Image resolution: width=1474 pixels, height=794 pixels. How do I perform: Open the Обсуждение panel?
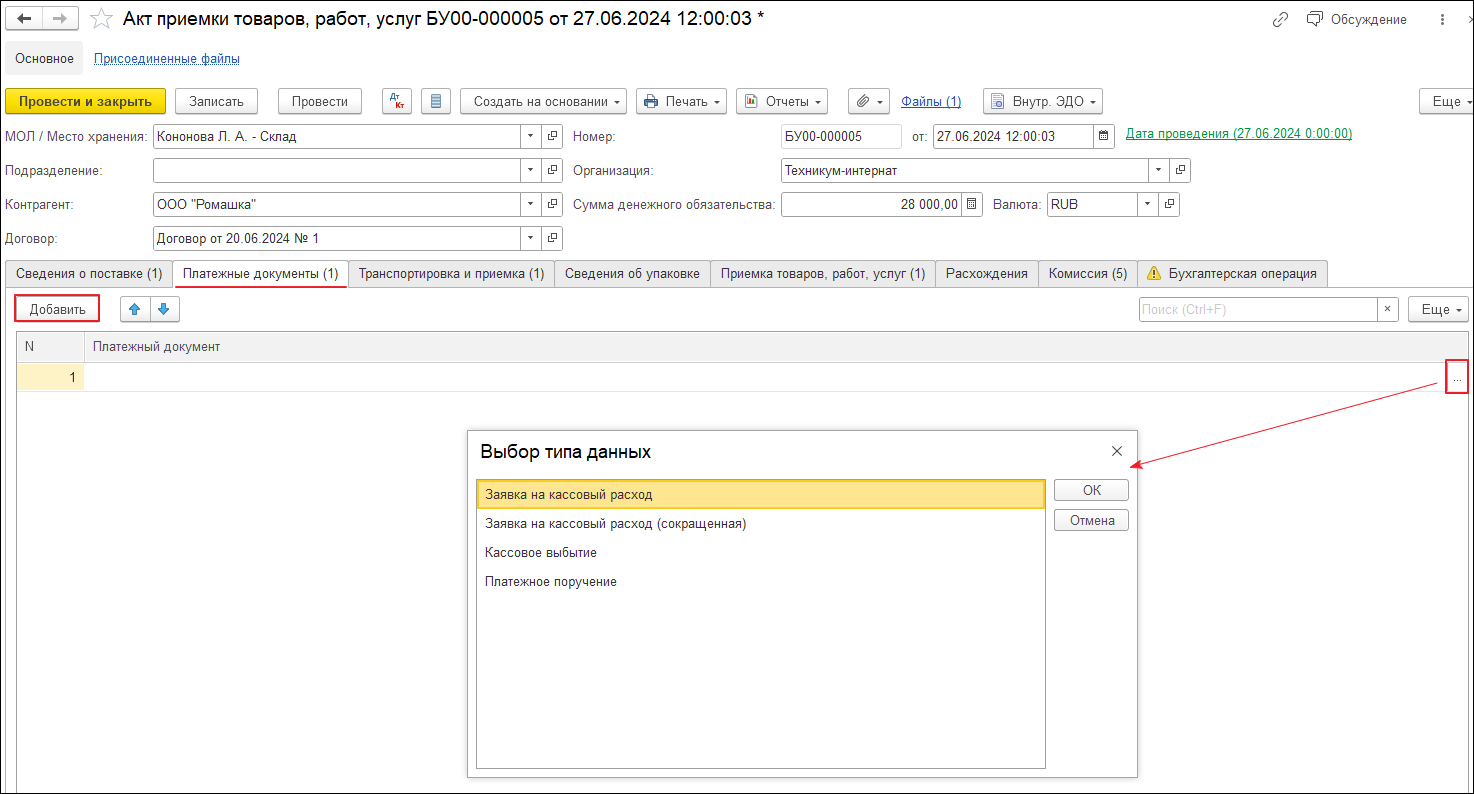click(x=1357, y=19)
